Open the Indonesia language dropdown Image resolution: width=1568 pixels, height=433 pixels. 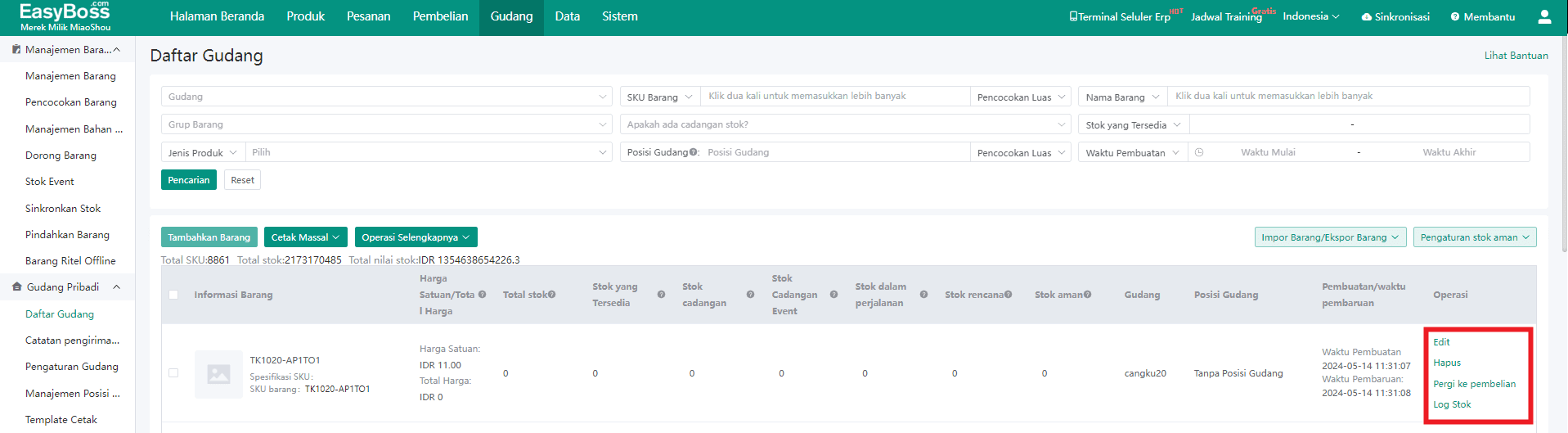click(1311, 16)
